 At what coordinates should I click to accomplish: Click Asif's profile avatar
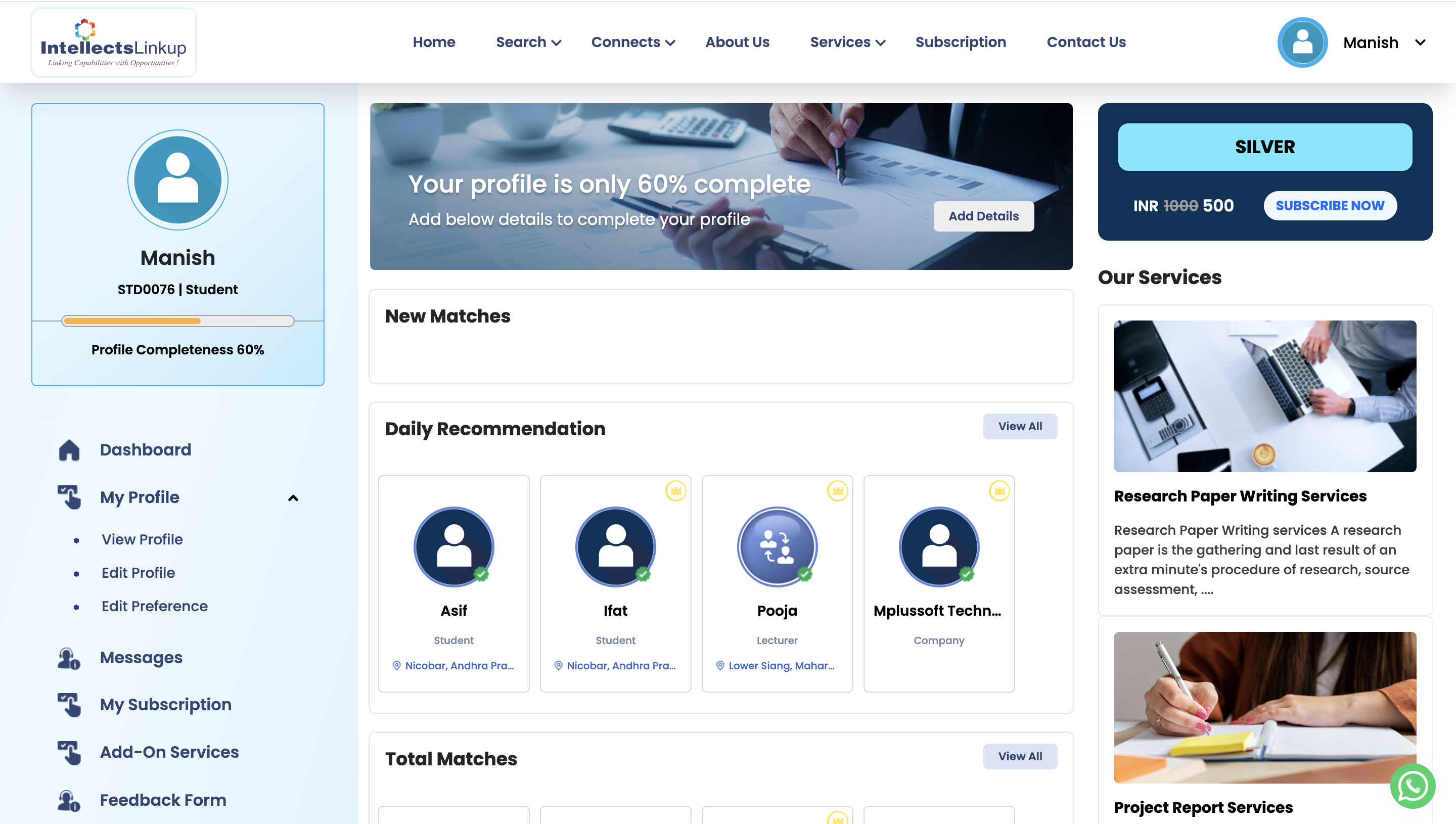(x=454, y=546)
